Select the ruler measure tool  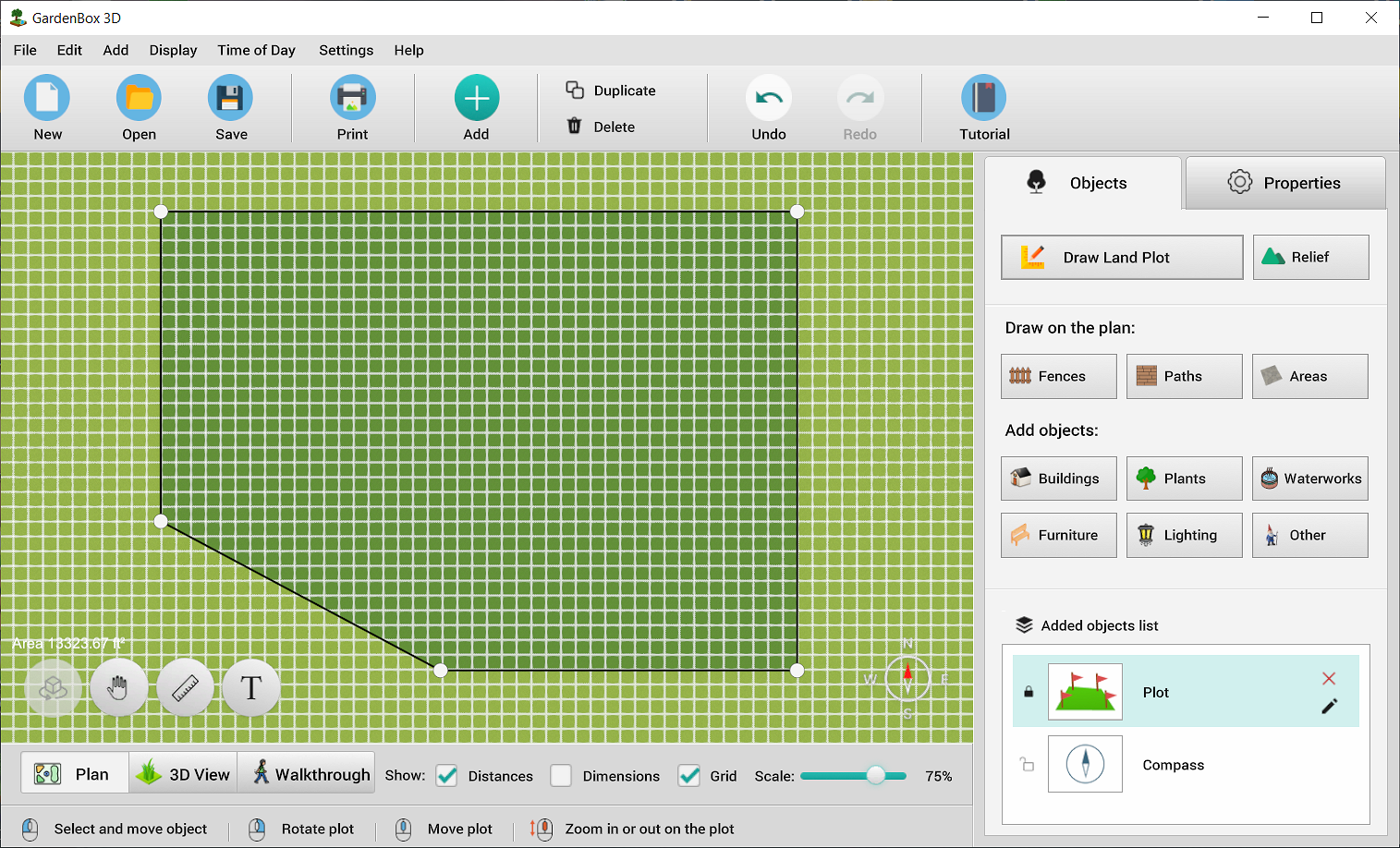click(x=185, y=688)
